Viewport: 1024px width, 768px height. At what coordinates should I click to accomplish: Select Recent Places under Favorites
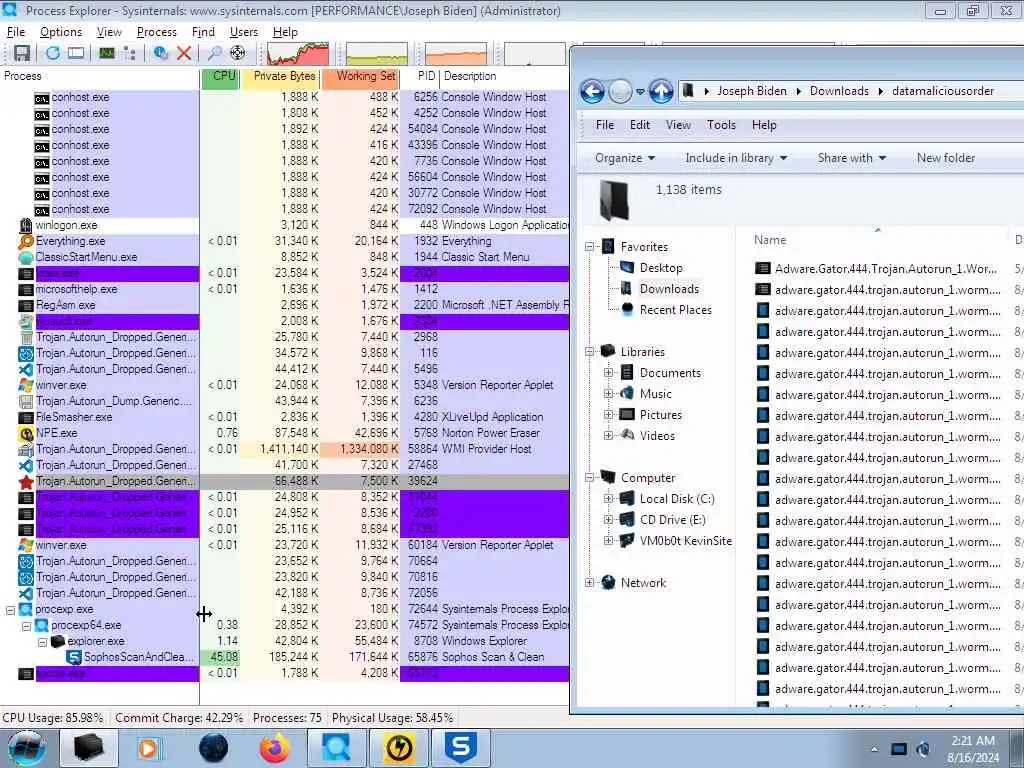(675, 310)
